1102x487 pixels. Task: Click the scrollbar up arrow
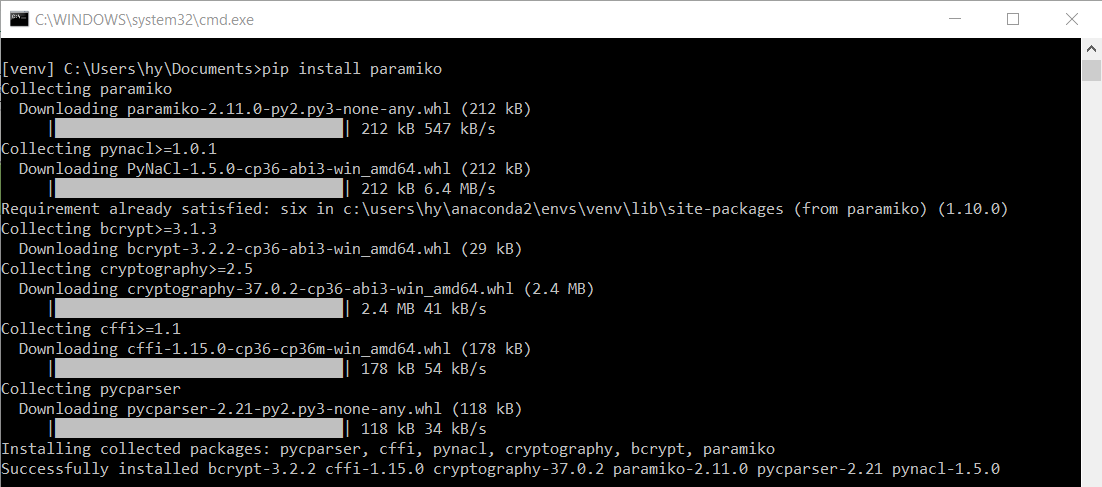pyautogui.click(x=1092, y=48)
